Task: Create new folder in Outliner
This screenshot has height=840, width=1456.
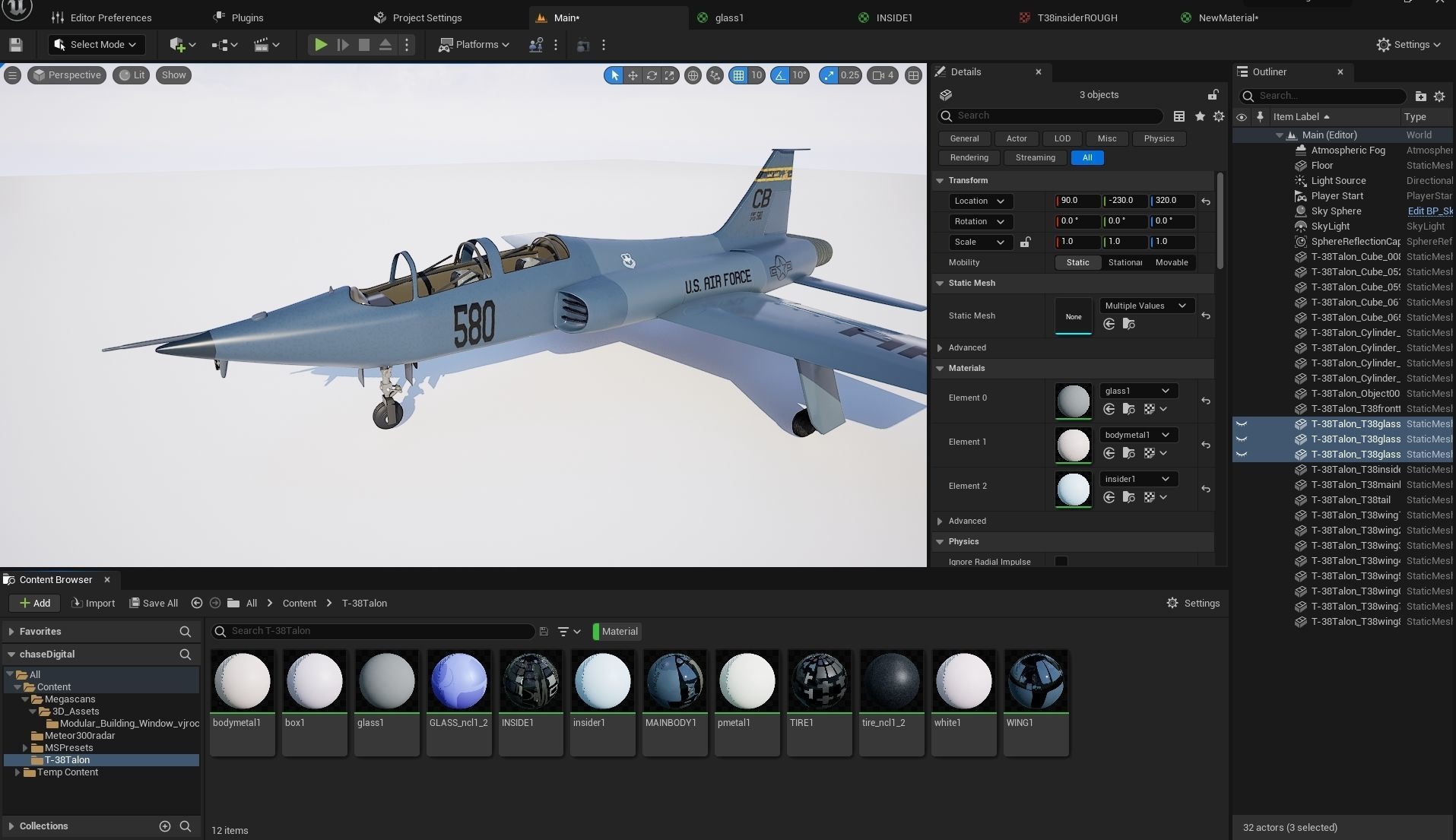Action: point(1420,96)
